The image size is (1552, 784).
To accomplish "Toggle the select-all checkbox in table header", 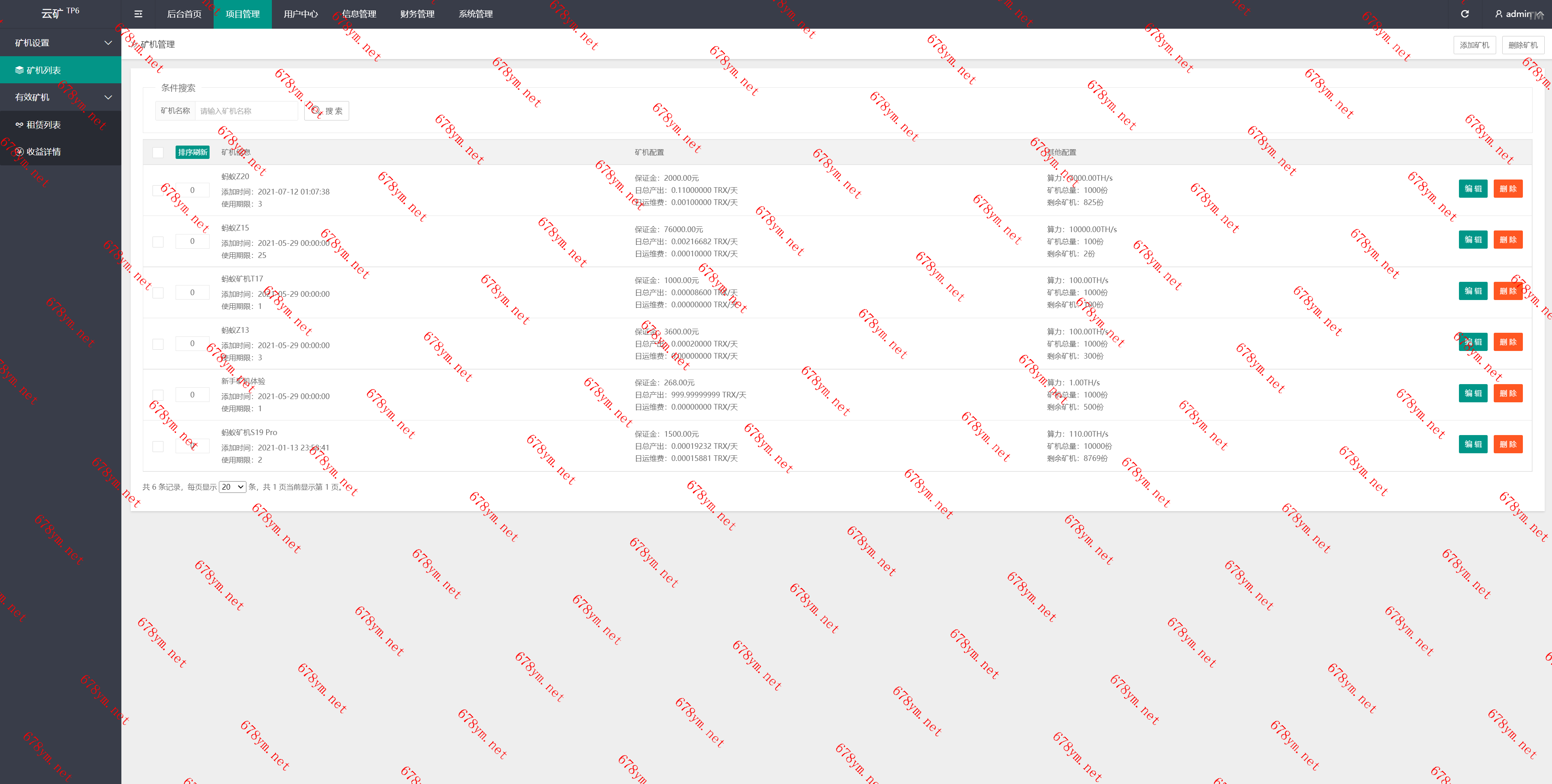I will (x=158, y=152).
